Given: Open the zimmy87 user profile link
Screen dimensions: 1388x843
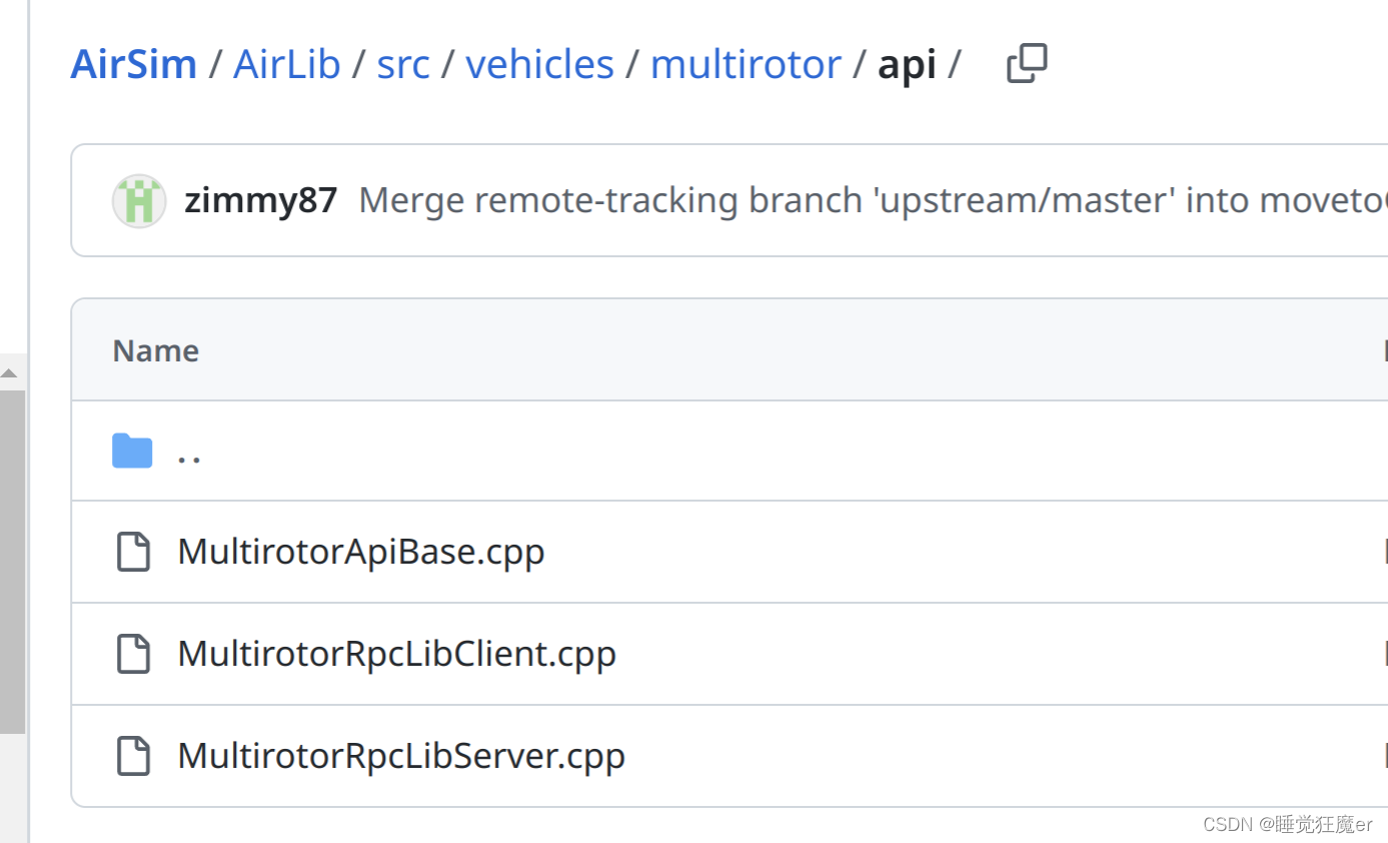Looking at the screenshot, I should click(x=261, y=200).
